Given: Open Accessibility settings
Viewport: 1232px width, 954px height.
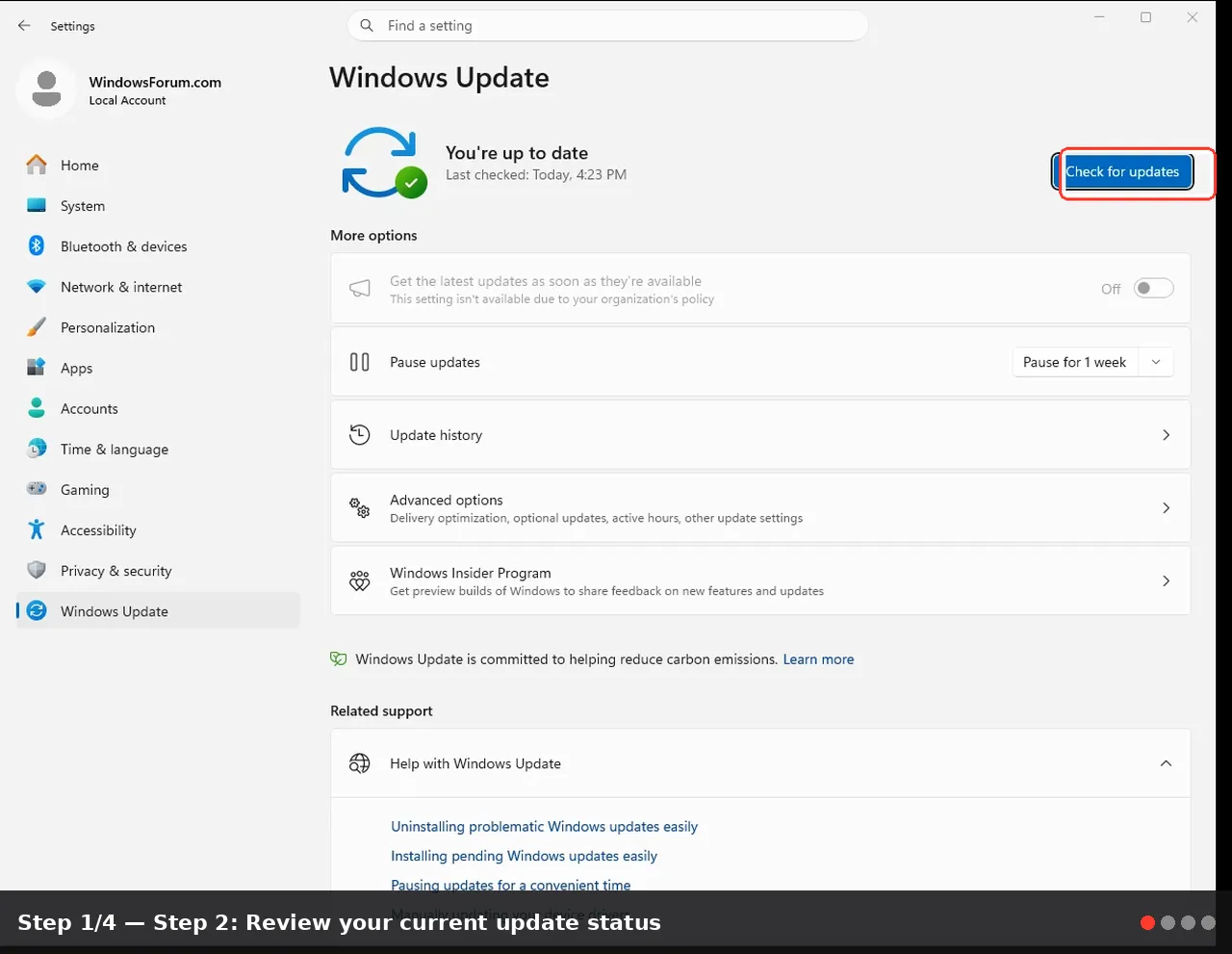Looking at the screenshot, I should pyautogui.click(x=158, y=529).
